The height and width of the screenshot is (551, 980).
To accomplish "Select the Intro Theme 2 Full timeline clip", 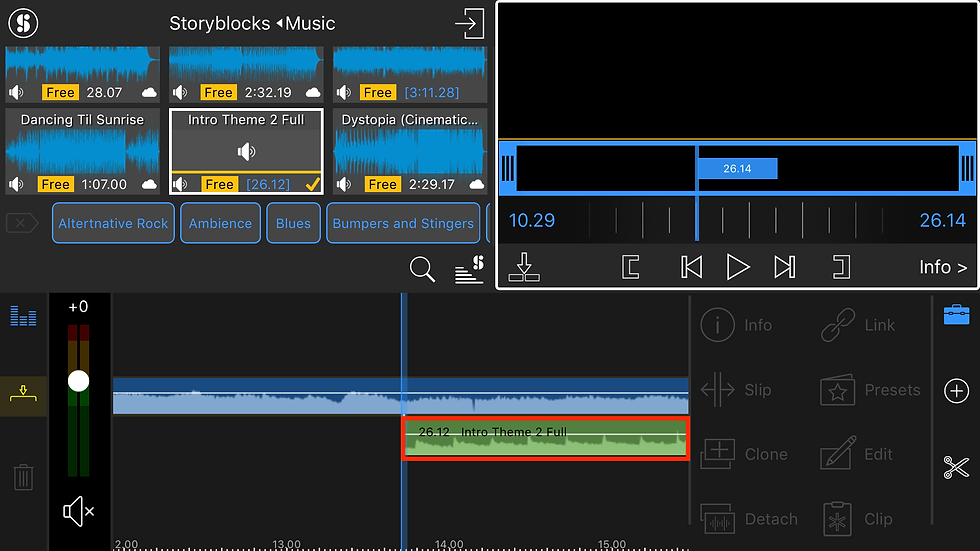I will pos(545,438).
